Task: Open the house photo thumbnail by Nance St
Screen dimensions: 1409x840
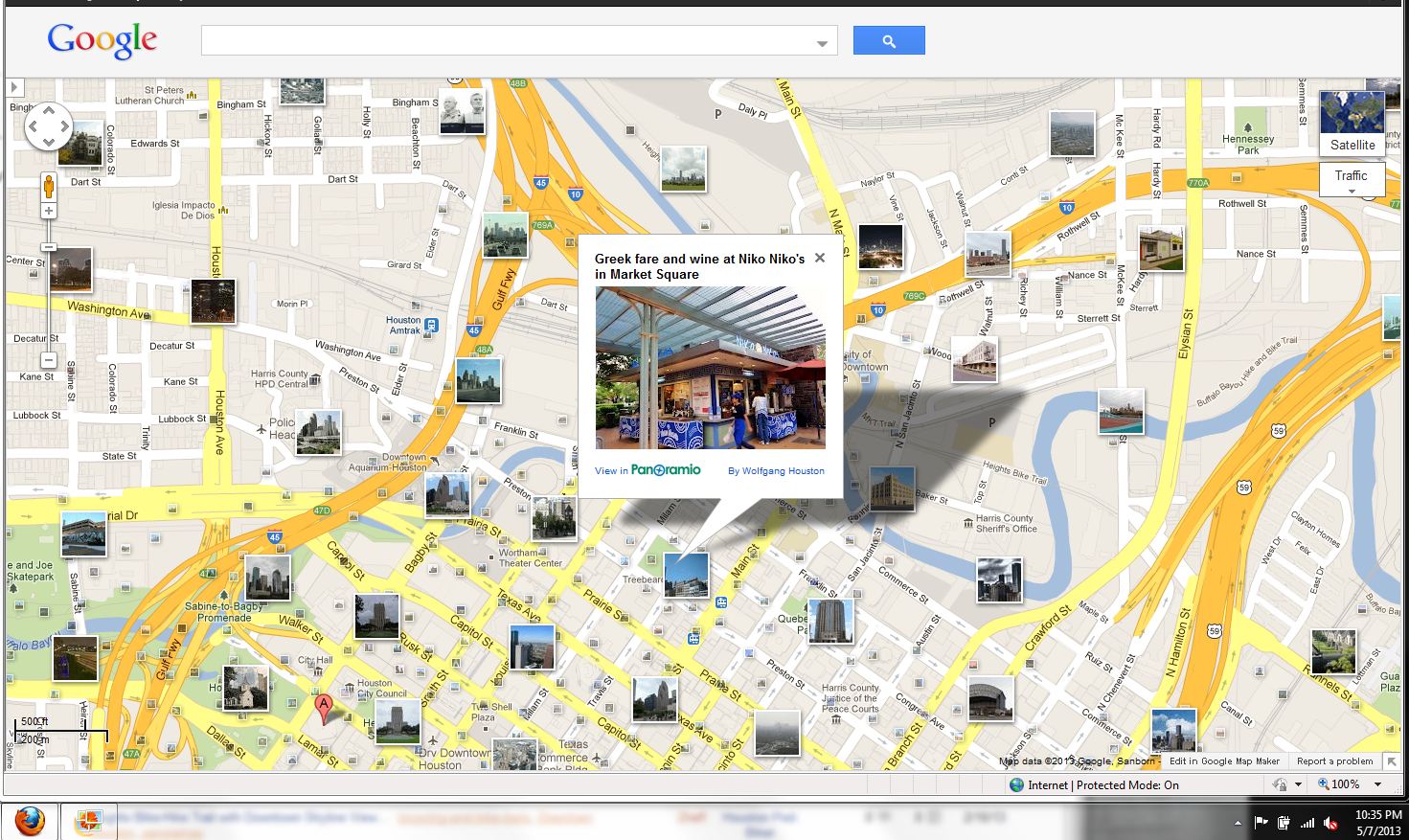Action: pyautogui.click(x=1162, y=248)
